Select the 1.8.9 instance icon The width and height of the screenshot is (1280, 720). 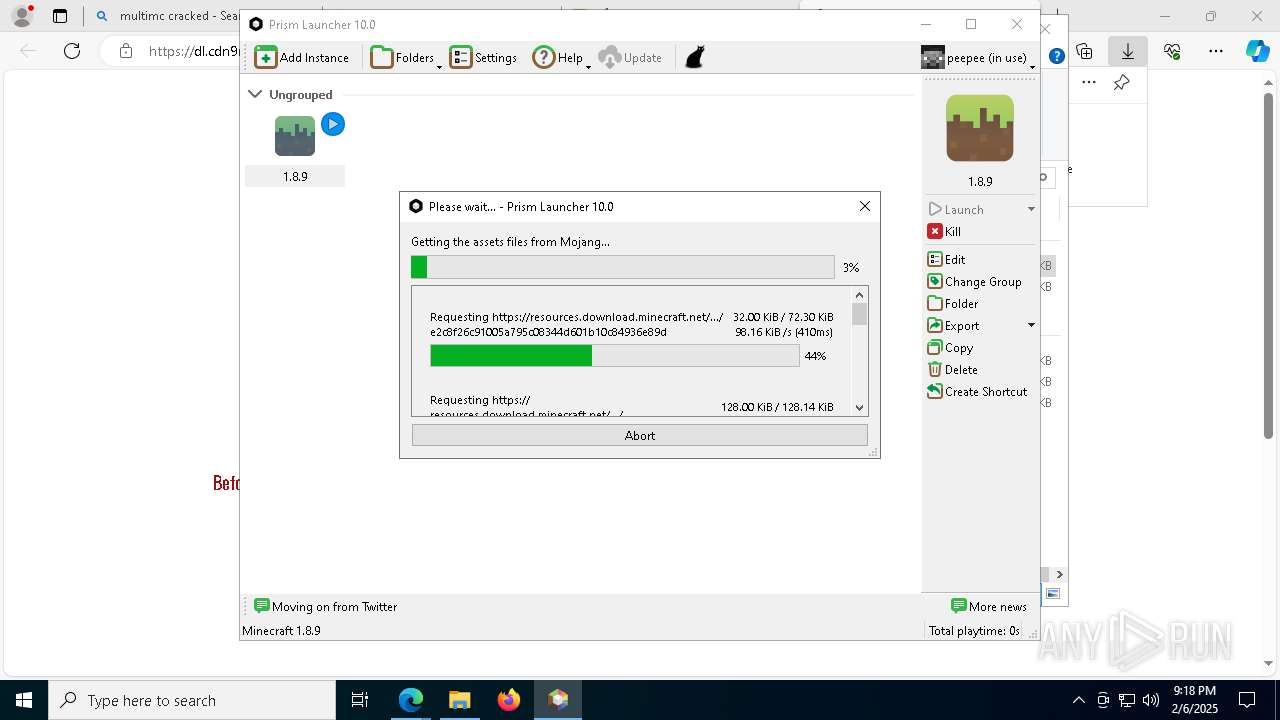pyautogui.click(x=295, y=136)
